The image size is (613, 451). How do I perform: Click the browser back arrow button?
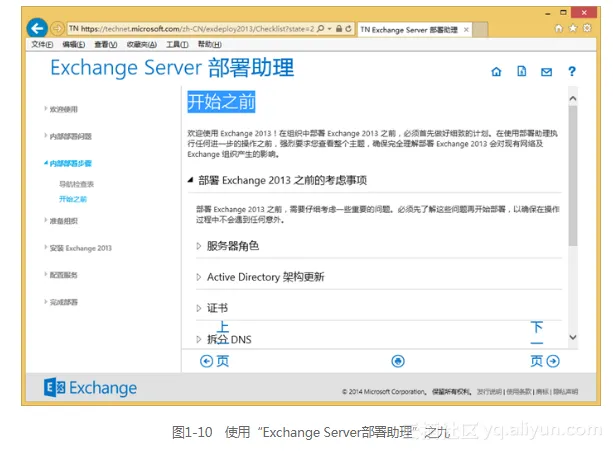37,28
